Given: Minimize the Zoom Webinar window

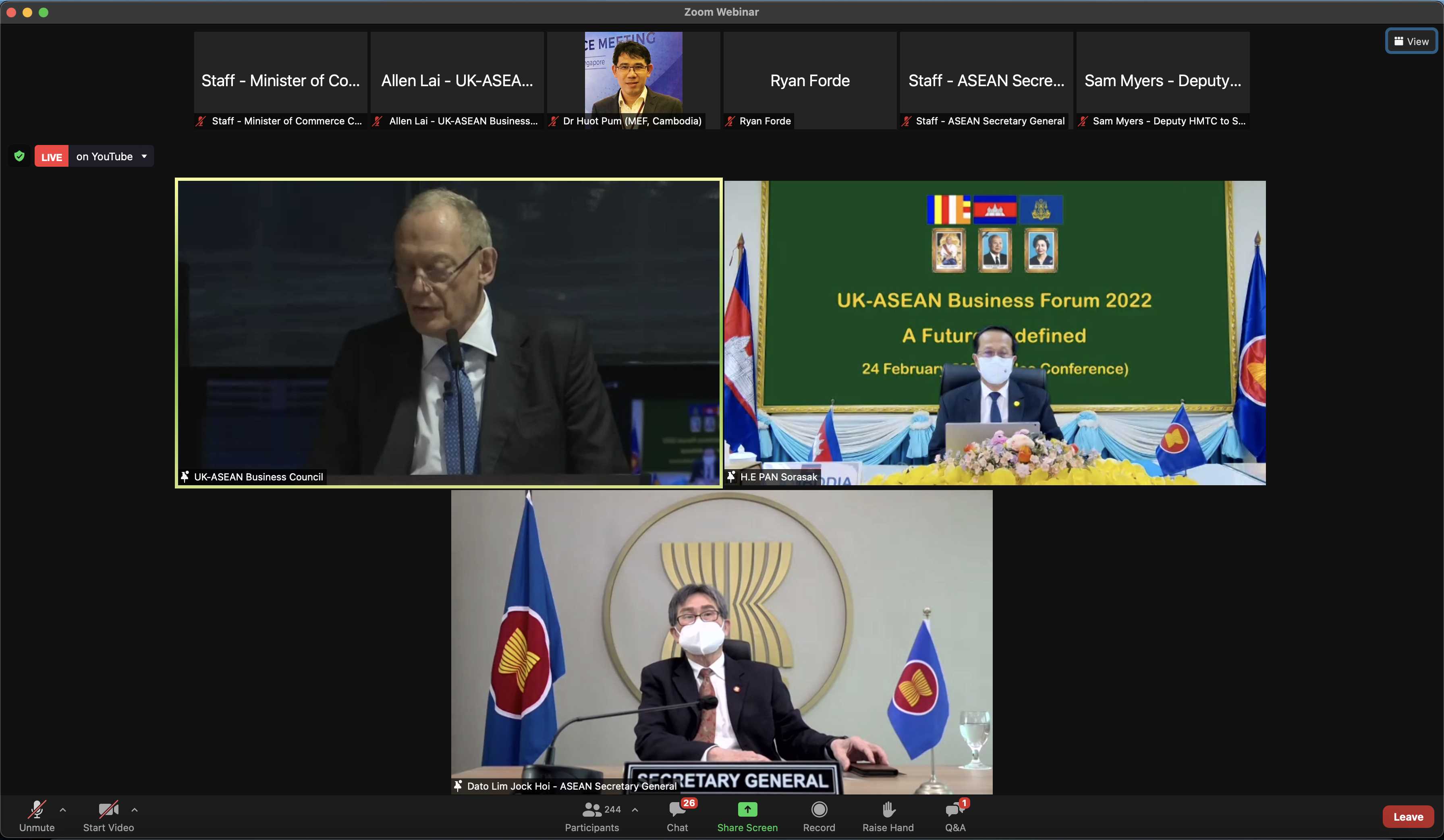Looking at the screenshot, I should (27, 12).
